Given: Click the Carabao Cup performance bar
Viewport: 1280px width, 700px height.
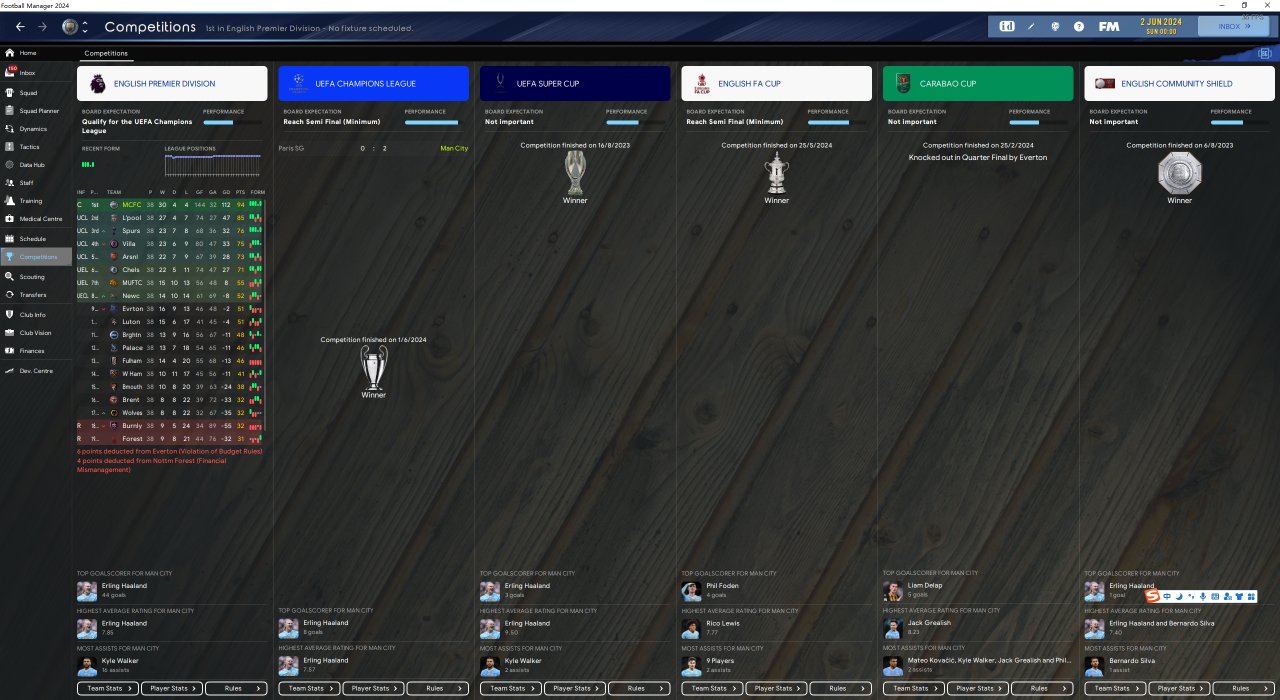Looking at the screenshot, I should [x=1040, y=122].
